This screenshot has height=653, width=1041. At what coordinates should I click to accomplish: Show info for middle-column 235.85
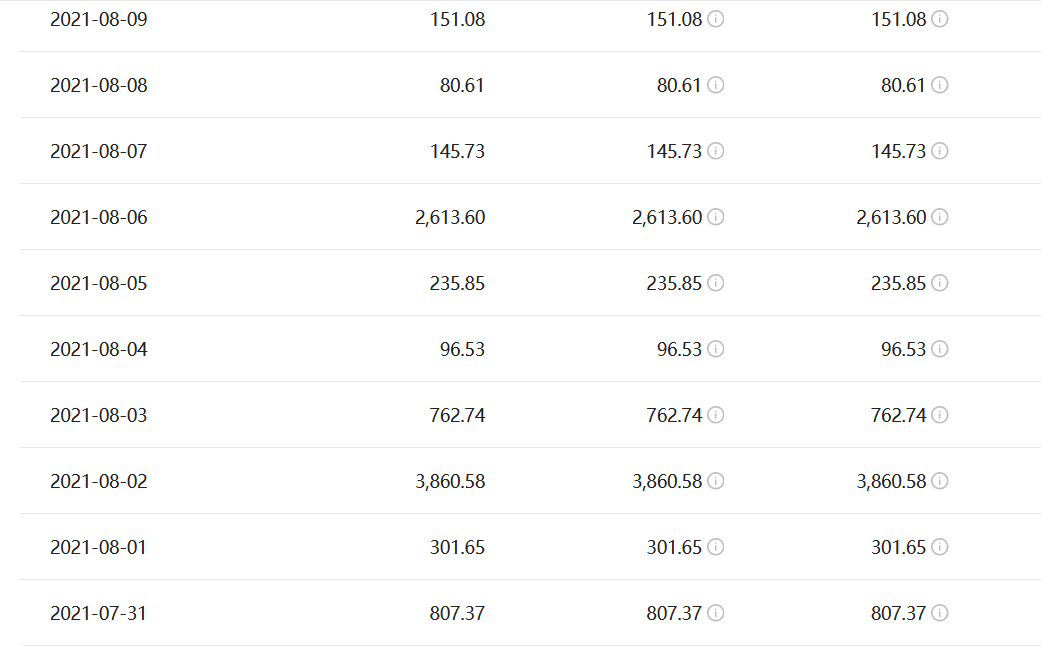tap(715, 283)
